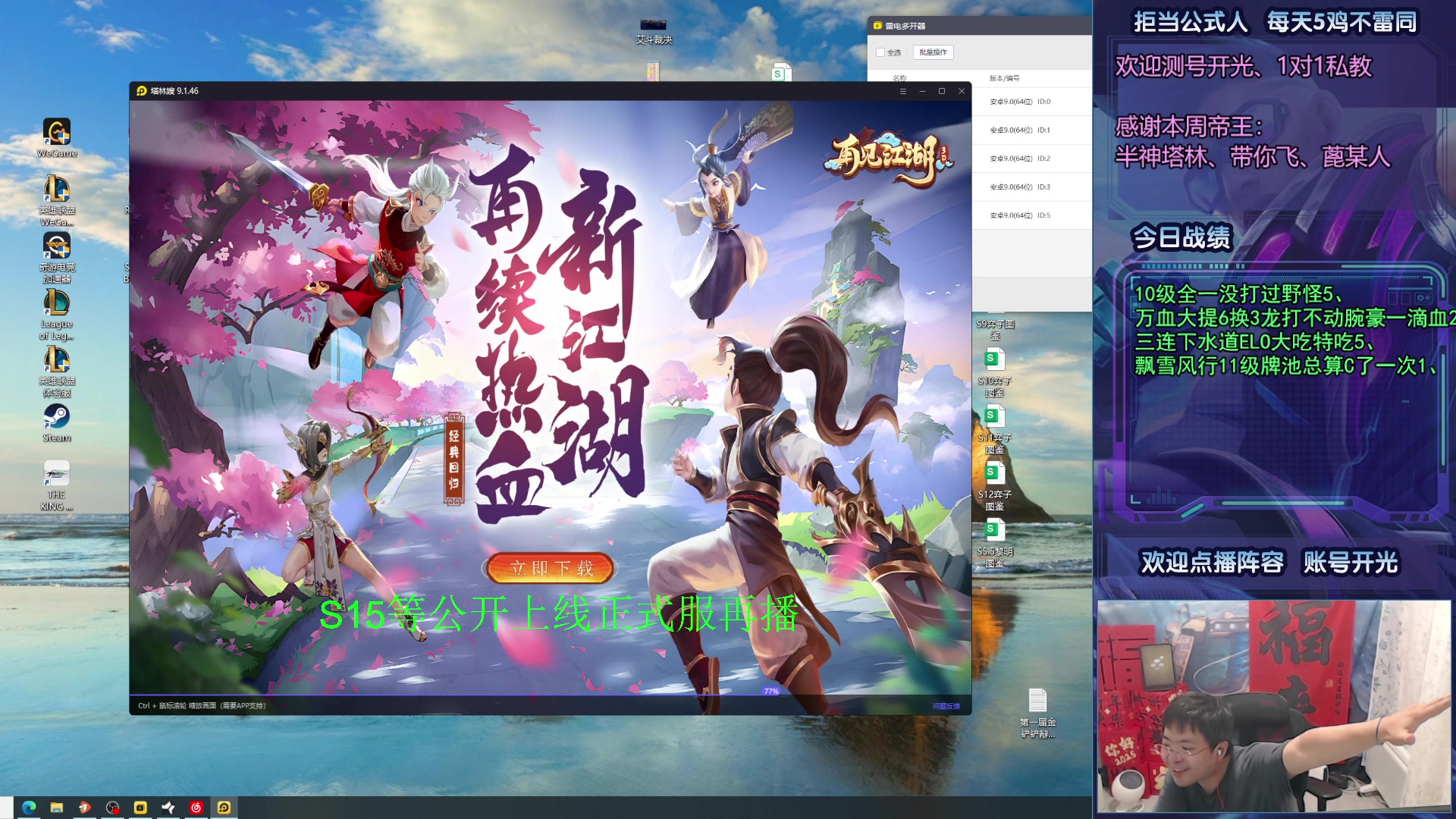Image resolution: width=1456 pixels, height=819 pixels.
Task: Click the 雷电多开器 window title bar
Action: tap(979, 26)
